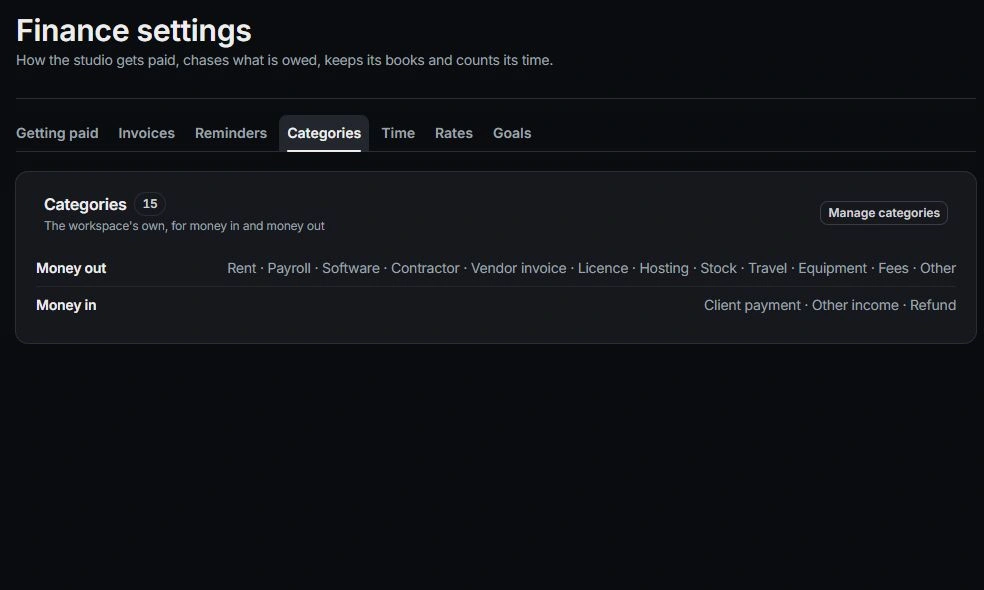Click the Refund category
The width and height of the screenshot is (984, 590).
[x=933, y=305]
